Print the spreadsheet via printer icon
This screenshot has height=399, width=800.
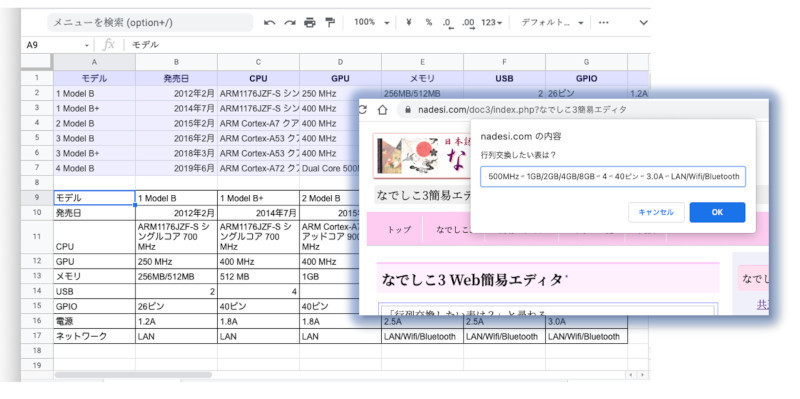(310, 22)
